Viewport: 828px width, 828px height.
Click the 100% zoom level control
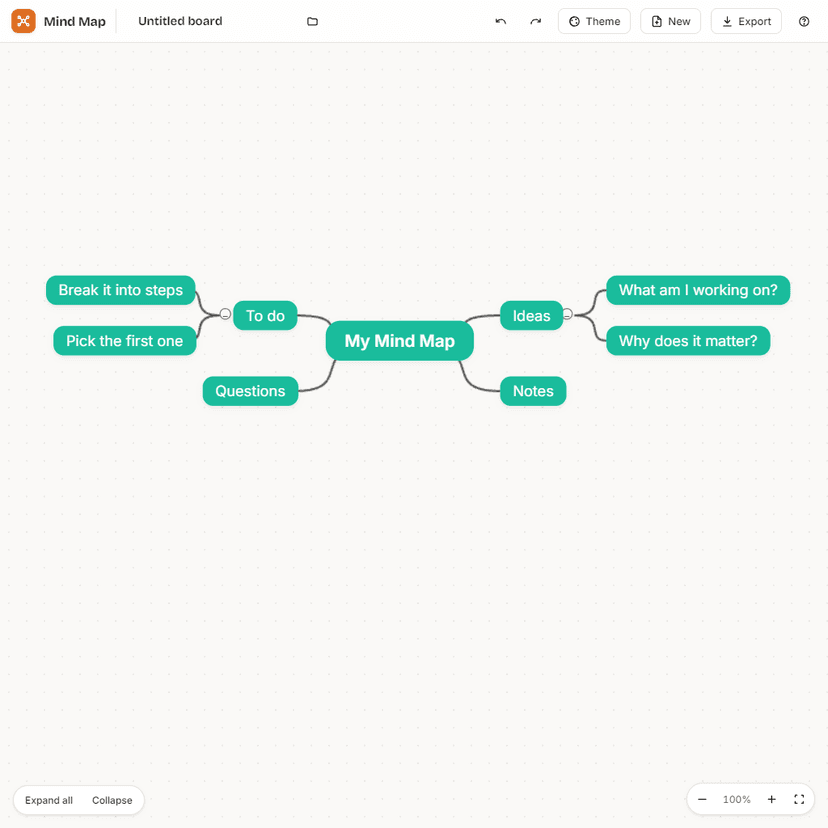pos(736,799)
